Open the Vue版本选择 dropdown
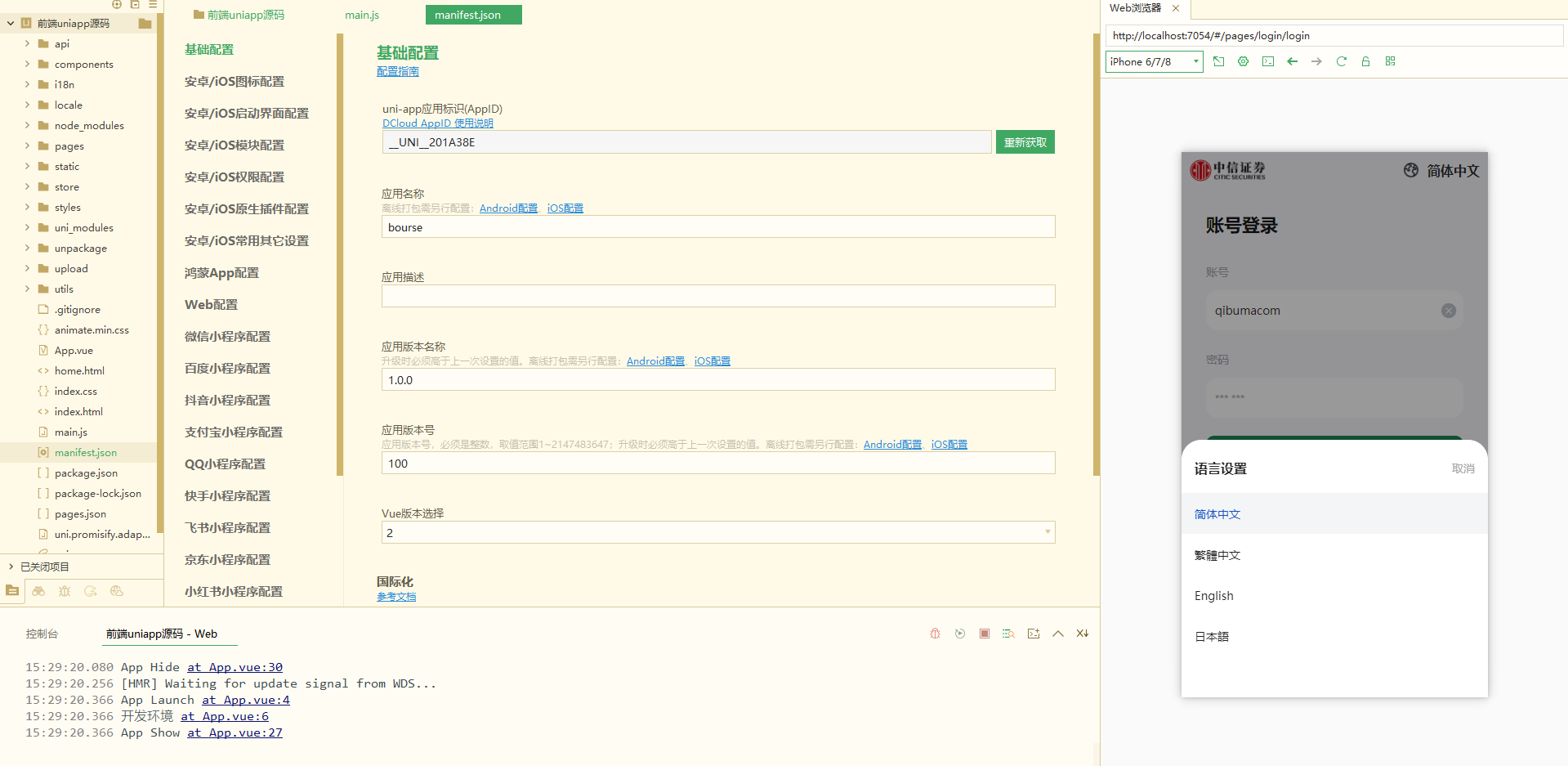Screen dimensions: 1568x766 (718, 533)
